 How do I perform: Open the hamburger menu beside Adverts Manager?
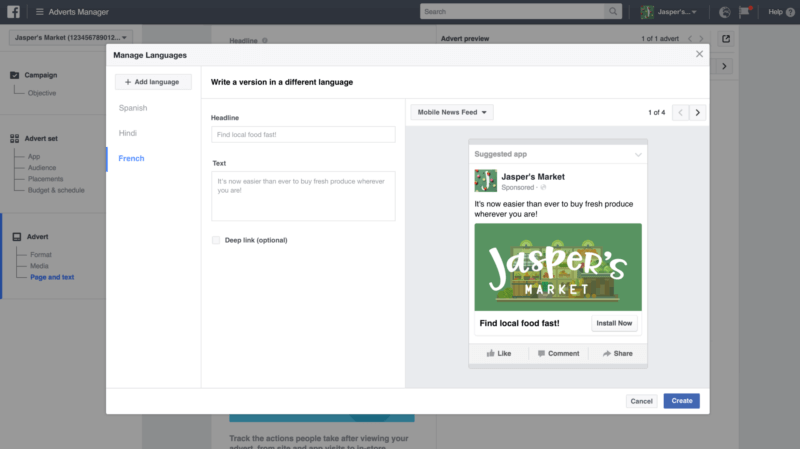[39, 12]
